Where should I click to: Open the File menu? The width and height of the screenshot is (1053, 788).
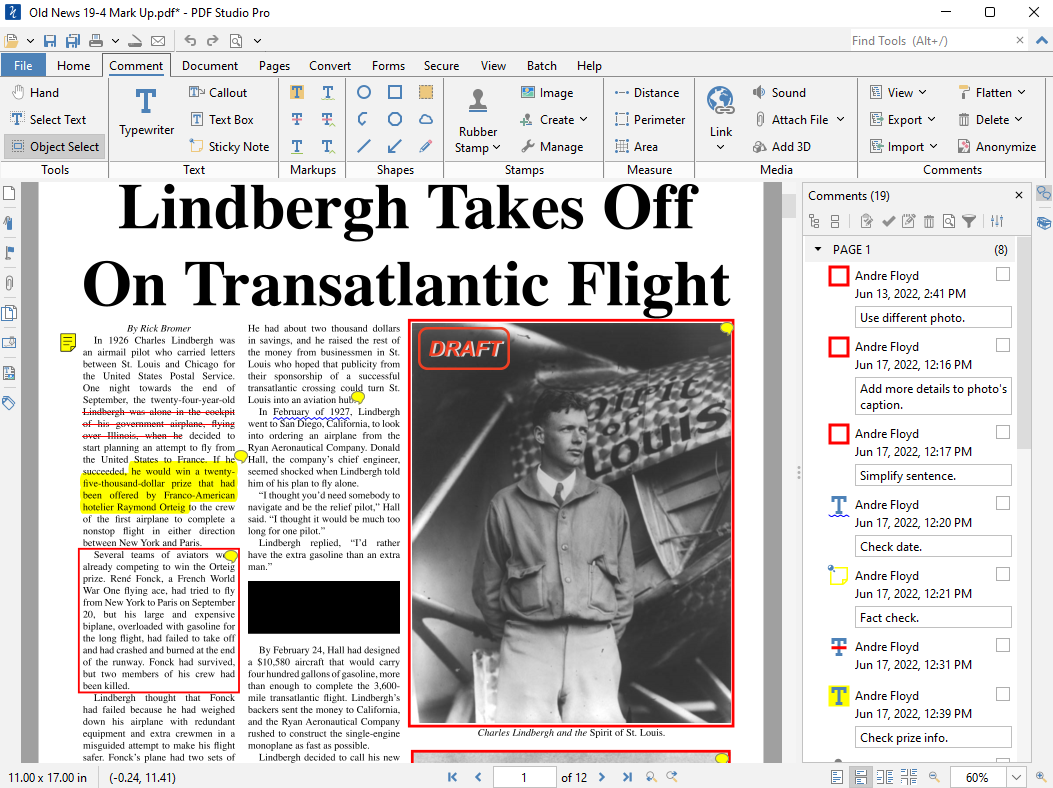(x=22, y=66)
